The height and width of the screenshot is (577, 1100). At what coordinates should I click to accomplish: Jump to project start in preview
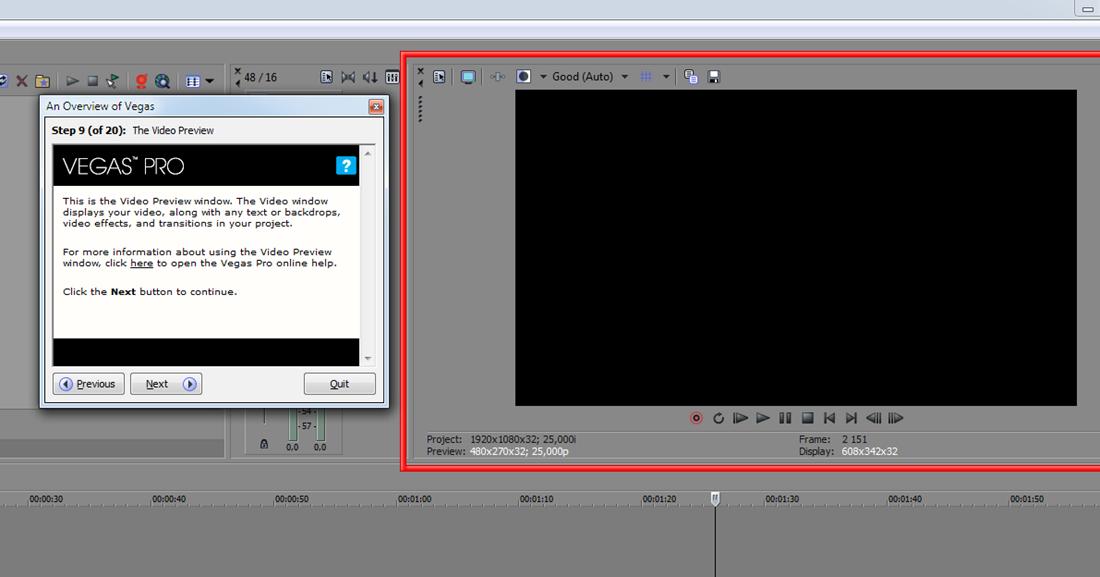coord(829,418)
